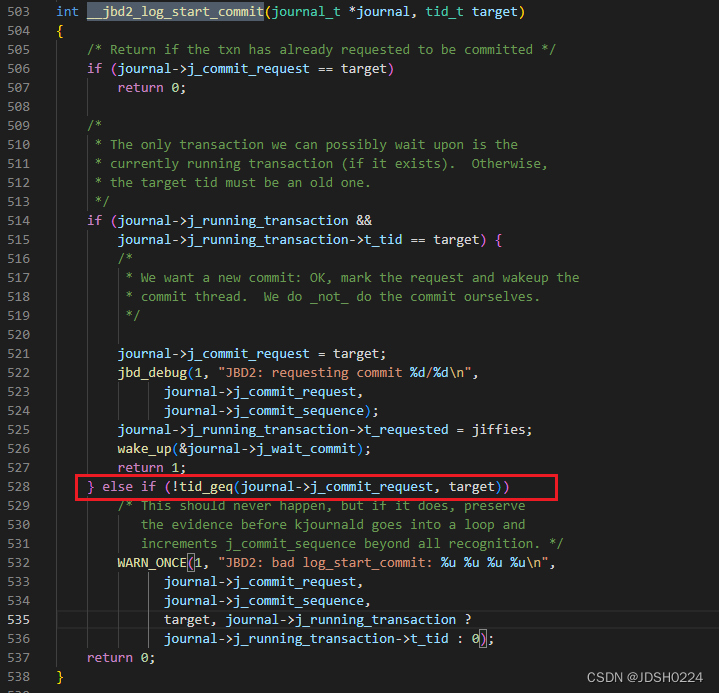Image resolution: width=719 pixels, height=693 pixels.
Task: Click line number 525 in the gutter
Action: (18, 430)
